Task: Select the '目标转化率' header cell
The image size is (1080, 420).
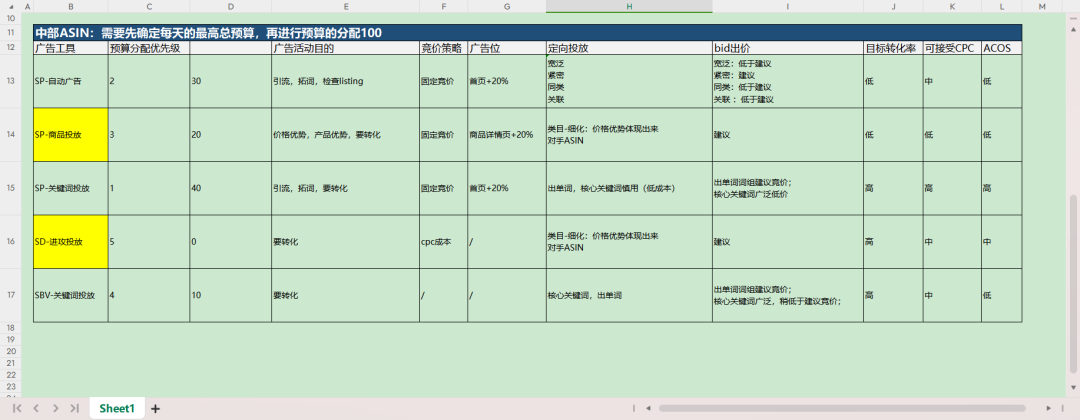Action: (893, 48)
